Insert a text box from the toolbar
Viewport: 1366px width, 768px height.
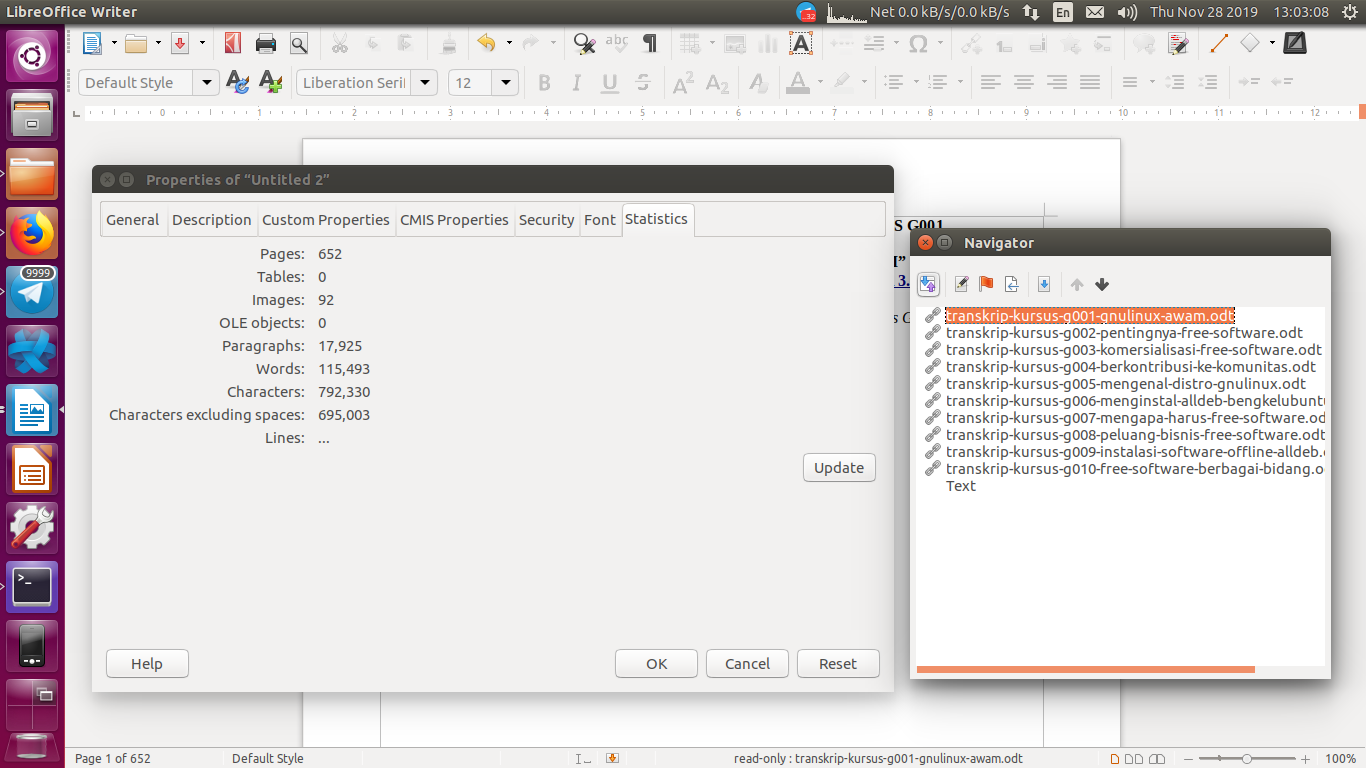click(x=801, y=44)
